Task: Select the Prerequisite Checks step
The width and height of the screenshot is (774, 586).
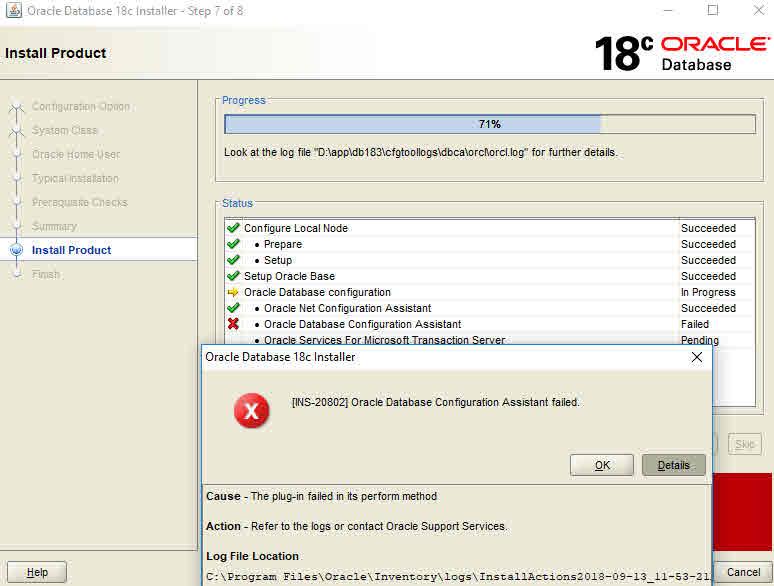Action: pyautogui.click(x=79, y=202)
